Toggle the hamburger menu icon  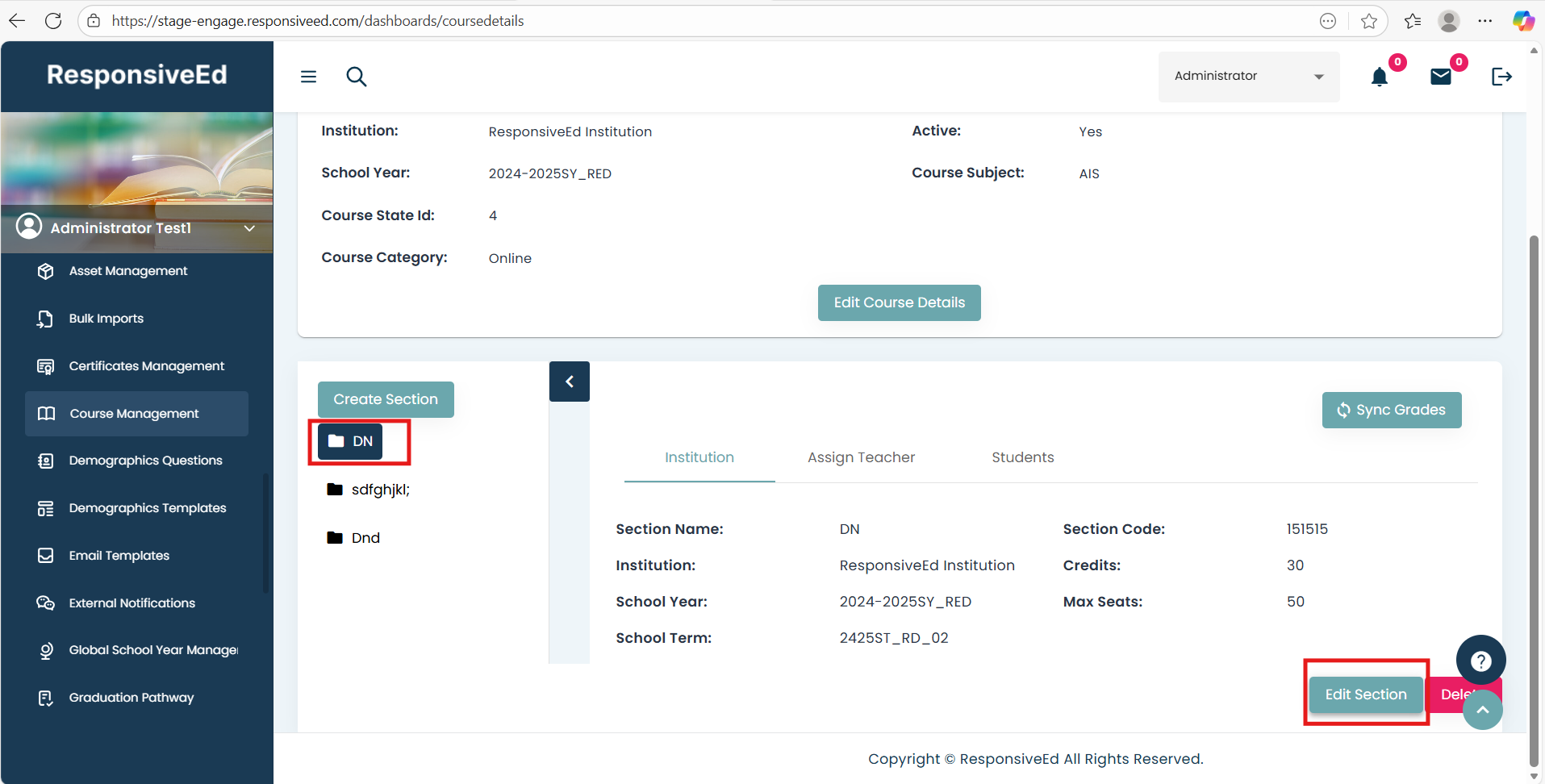click(308, 77)
